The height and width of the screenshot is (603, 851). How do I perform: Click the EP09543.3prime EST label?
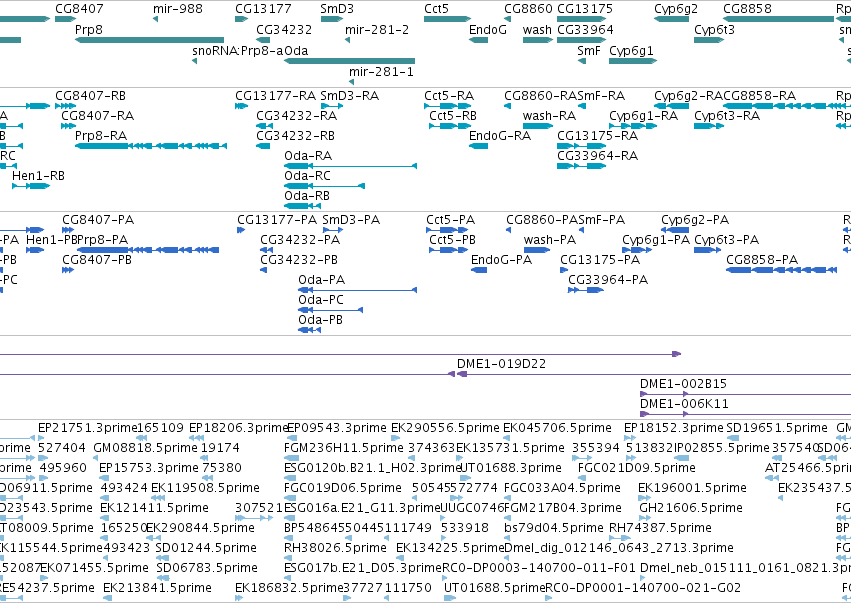(x=336, y=427)
